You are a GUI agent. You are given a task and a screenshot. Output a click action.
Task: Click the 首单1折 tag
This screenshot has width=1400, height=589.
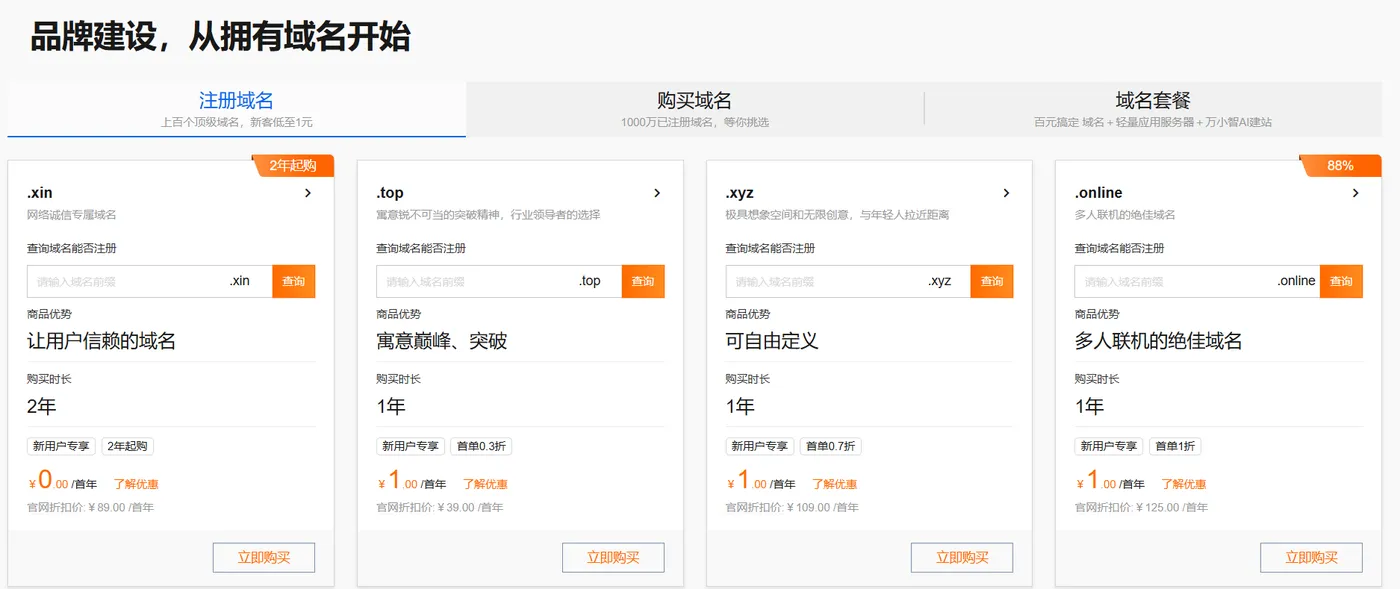point(1175,446)
